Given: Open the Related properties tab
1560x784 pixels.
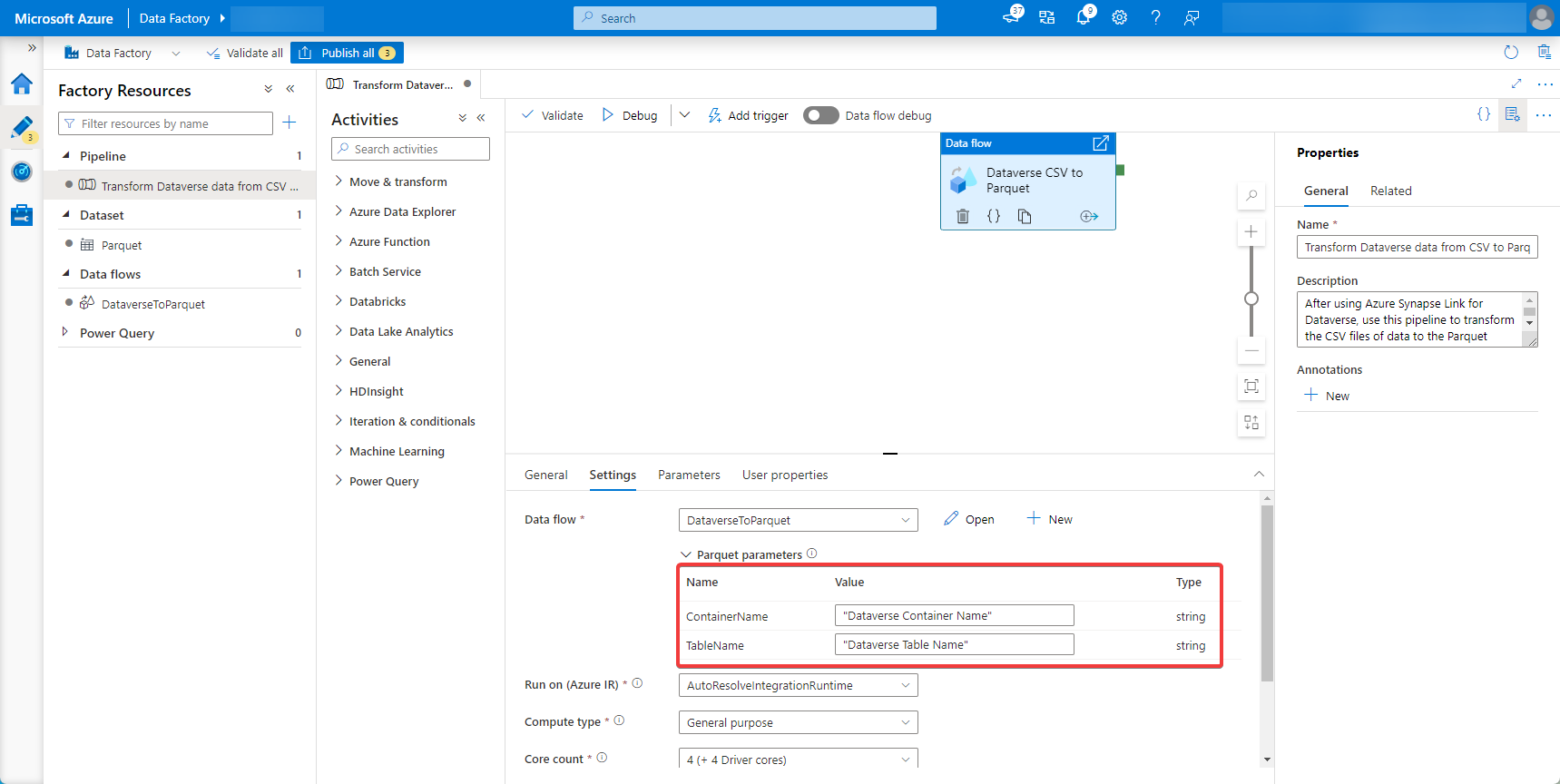Looking at the screenshot, I should point(1390,191).
